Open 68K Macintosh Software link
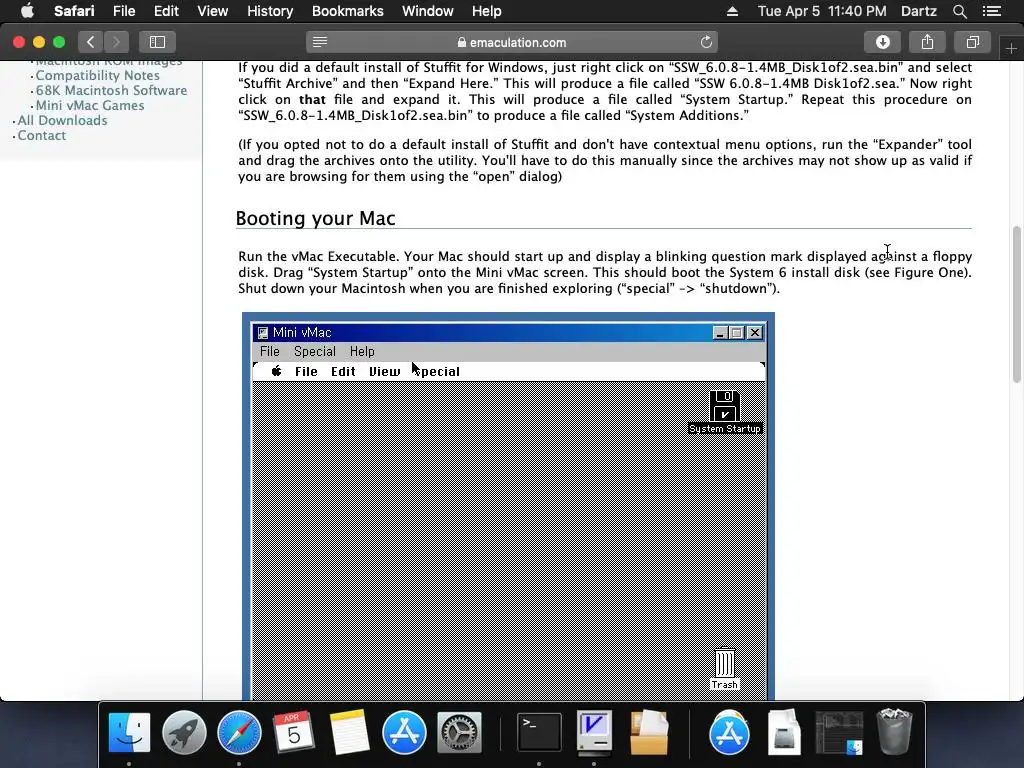1024x768 pixels. click(x=111, y=90)
